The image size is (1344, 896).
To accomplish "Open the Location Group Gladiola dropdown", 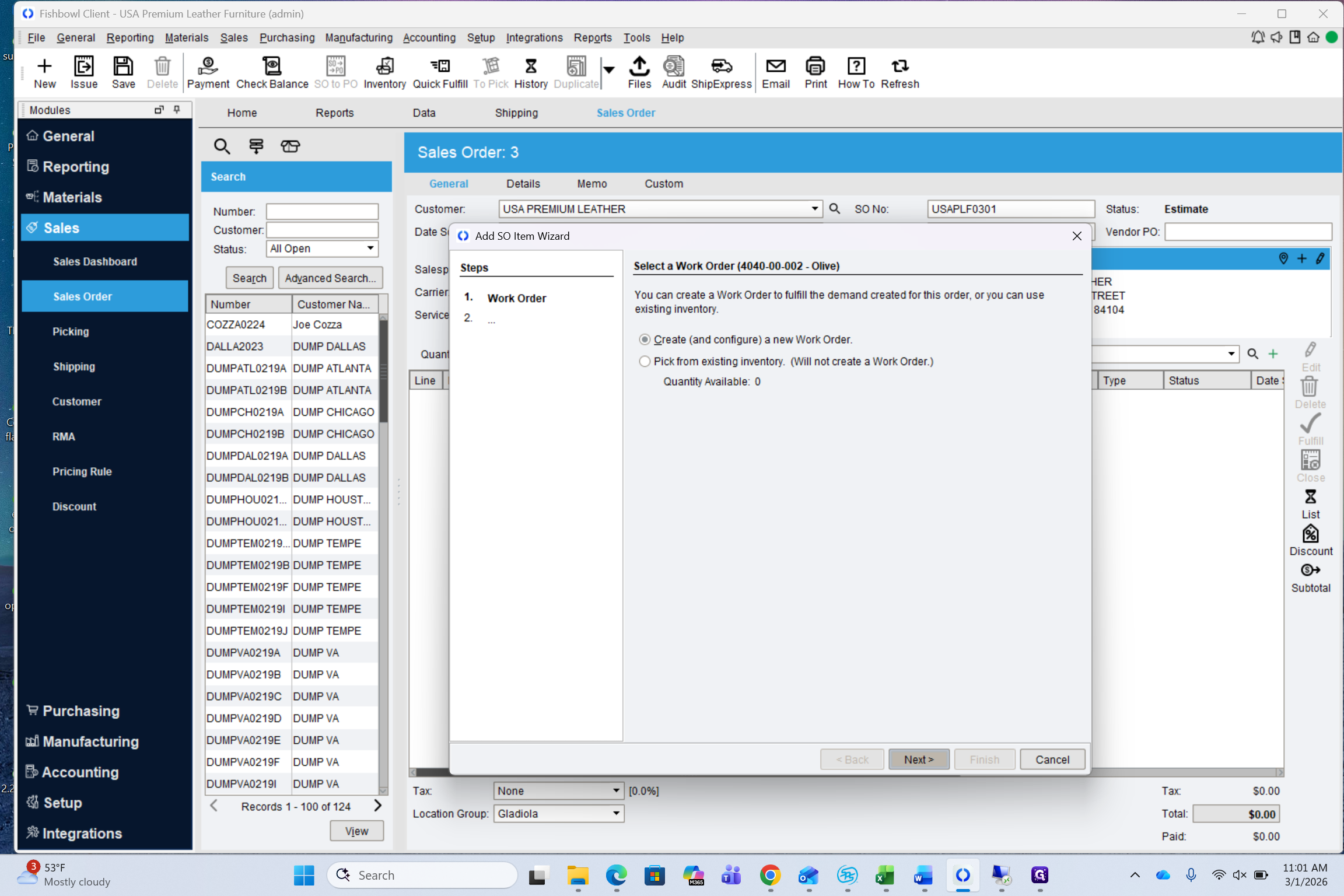I will tap(616, 814).
